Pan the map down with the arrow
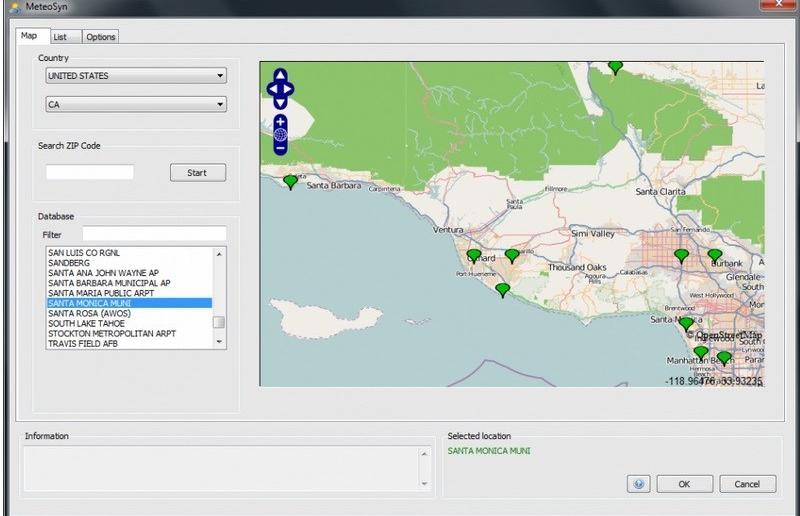800x516 pixels. [x=281, y=102]
